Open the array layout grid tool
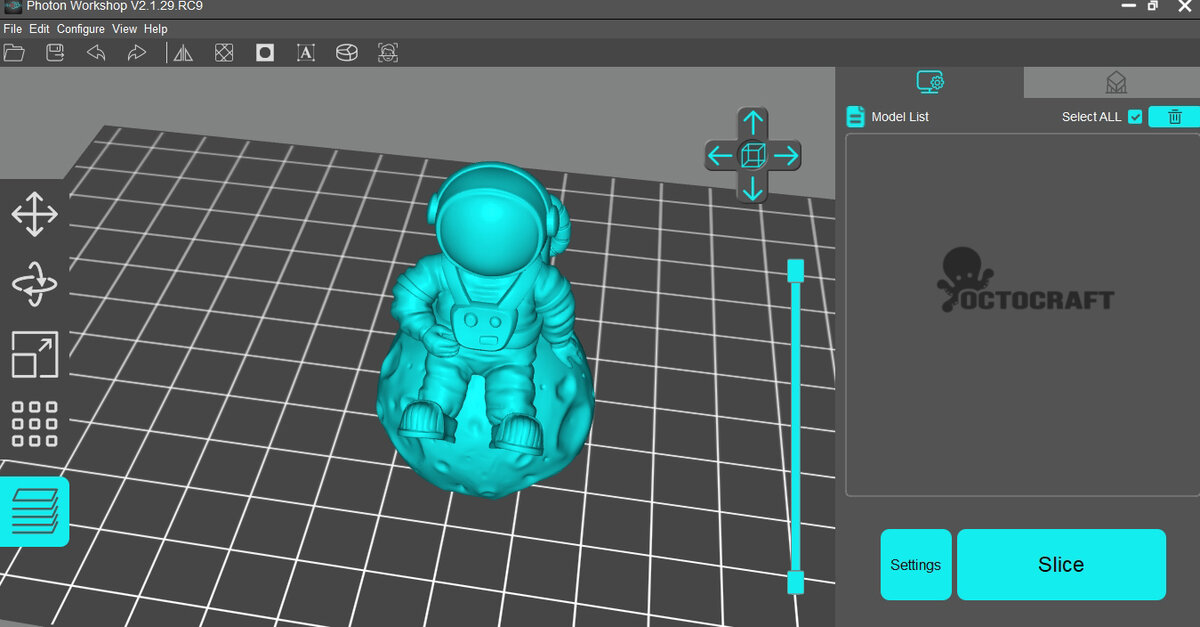1200x627 pixels. [35, 424]
